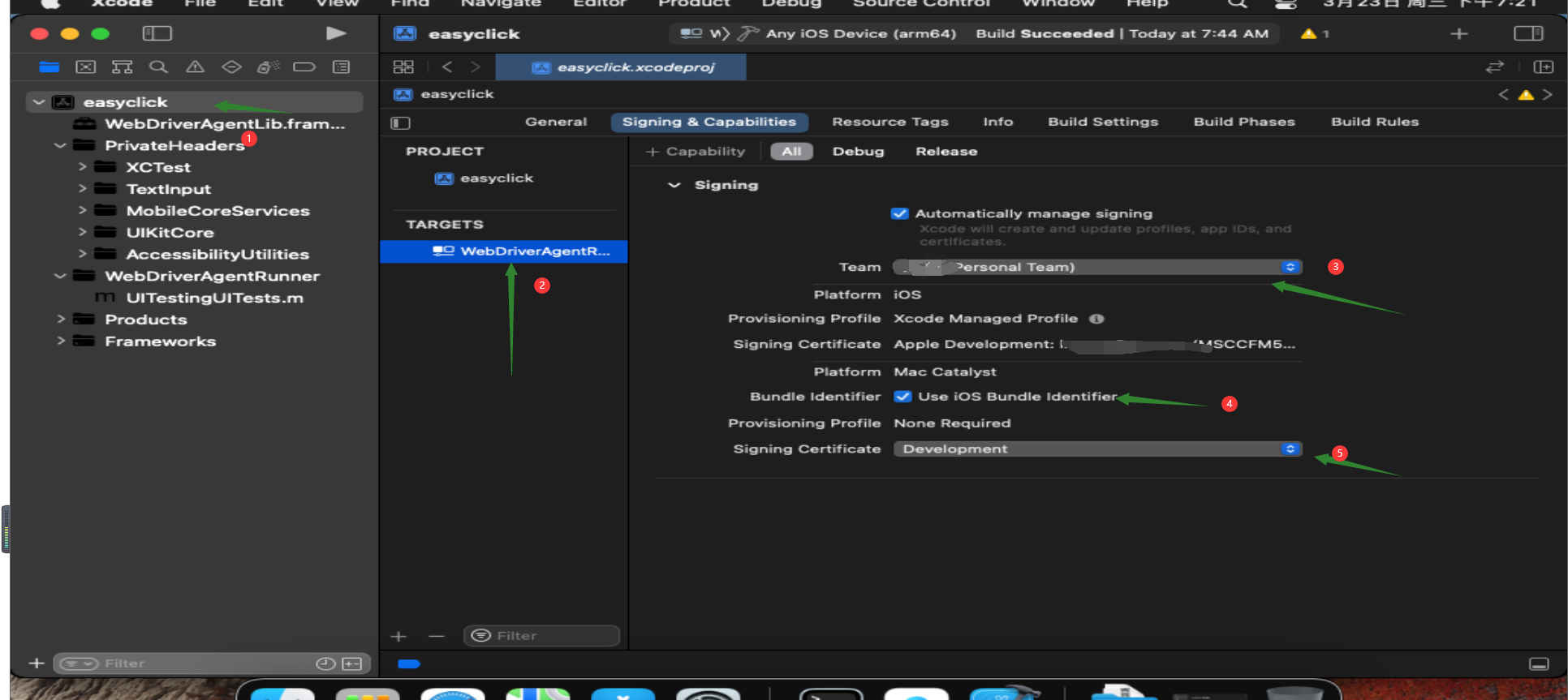Viewport: 1568px width, 700px height.
Task: Open the Test navigator diamond icon
Action: coord(232,67)
